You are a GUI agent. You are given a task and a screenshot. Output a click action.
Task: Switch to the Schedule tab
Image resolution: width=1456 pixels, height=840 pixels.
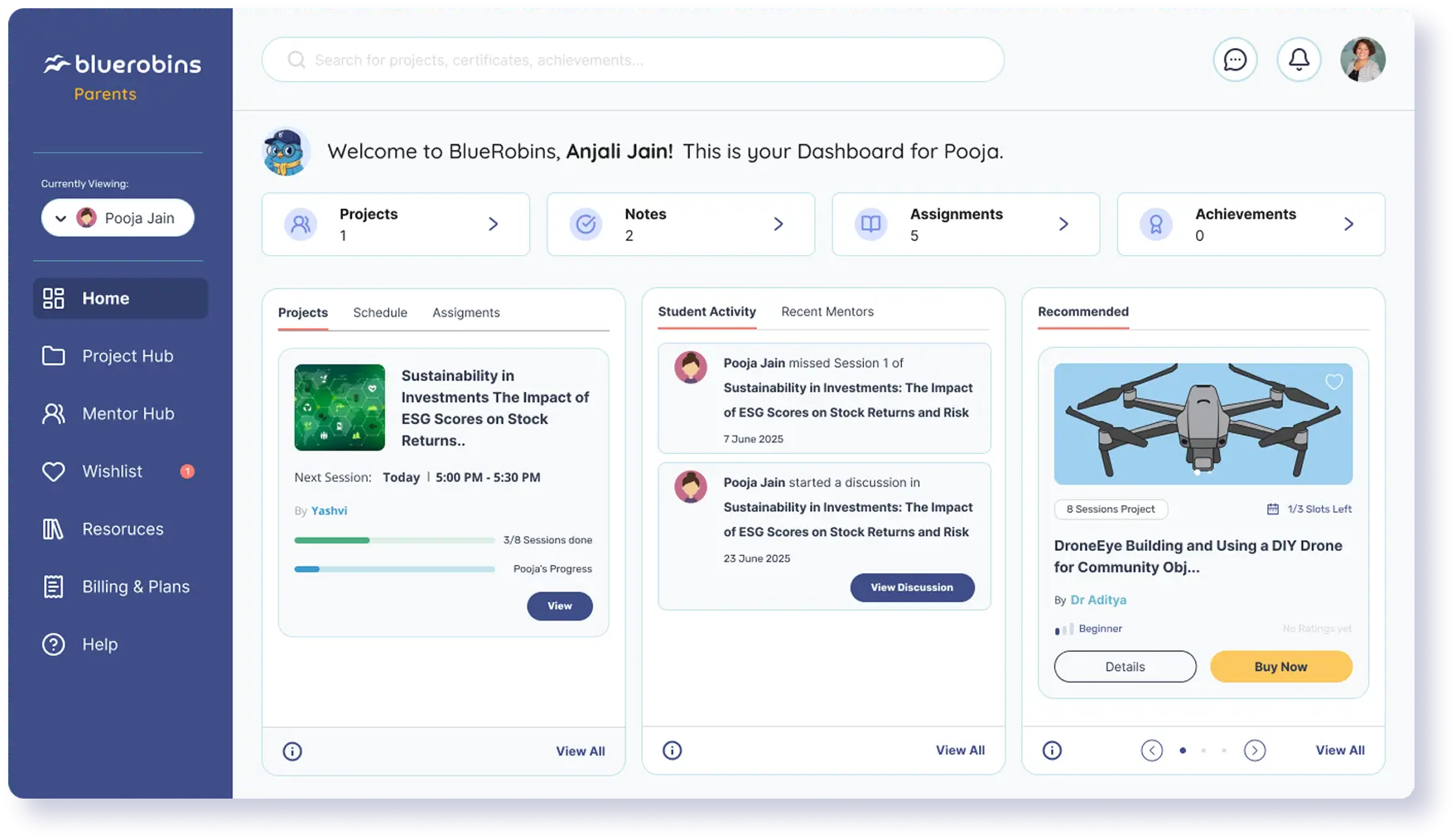pos(380,312)
